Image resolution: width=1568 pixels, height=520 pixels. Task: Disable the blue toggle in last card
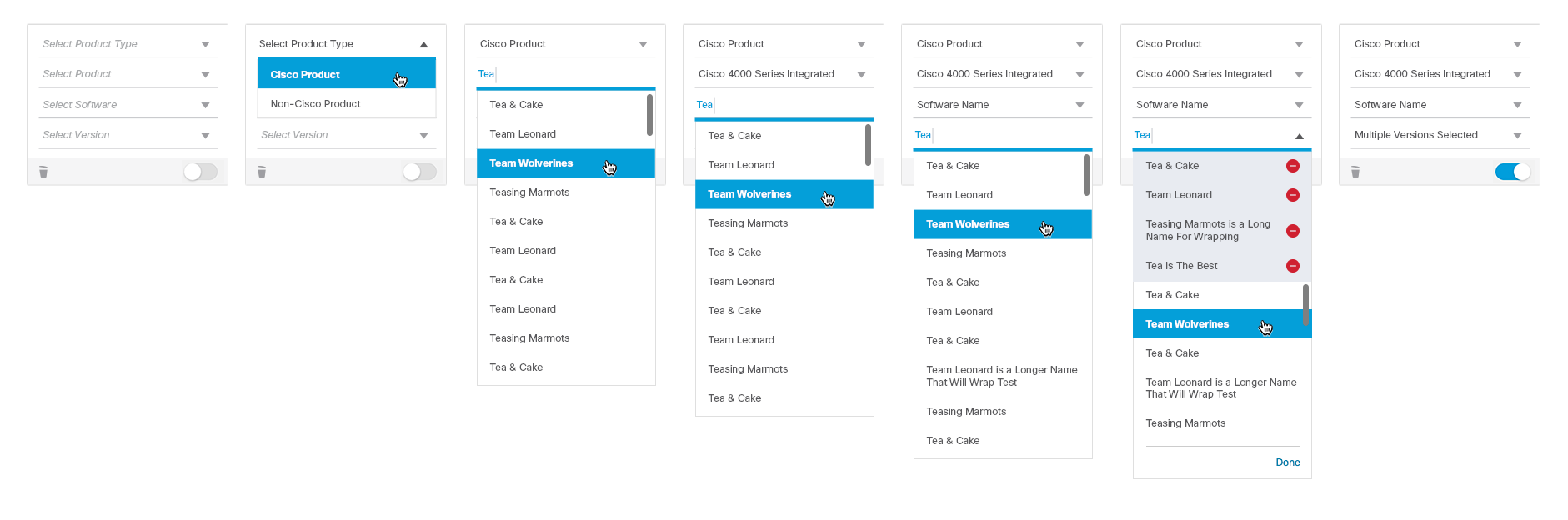click(1512, 172)
